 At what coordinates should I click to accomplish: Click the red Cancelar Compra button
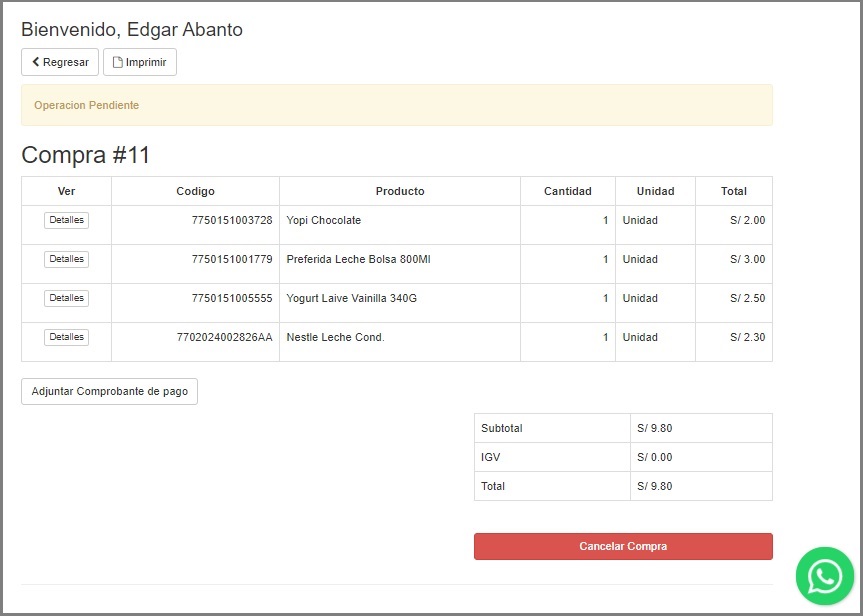click(623, 546)
